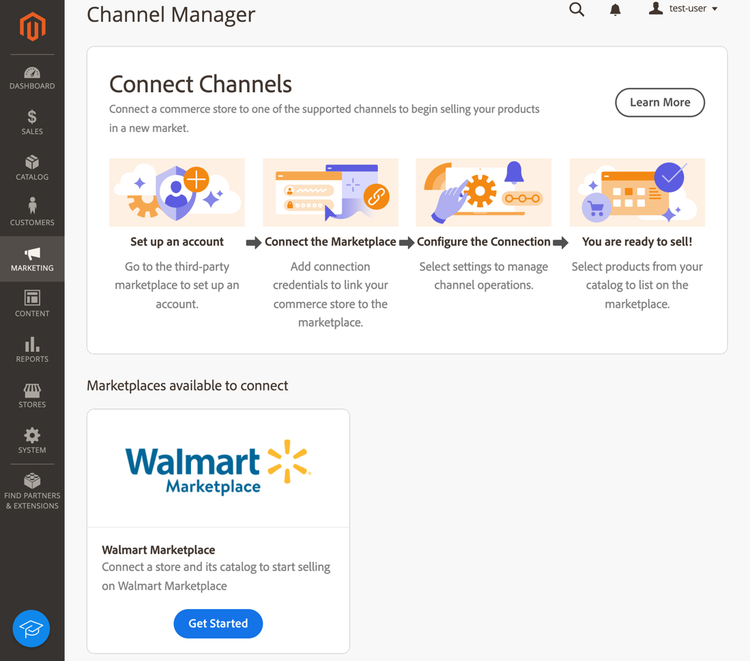Click the search magnifier icon
This screenshot has height=661, width=750.
pyautogui.click(x=576, y=10)
